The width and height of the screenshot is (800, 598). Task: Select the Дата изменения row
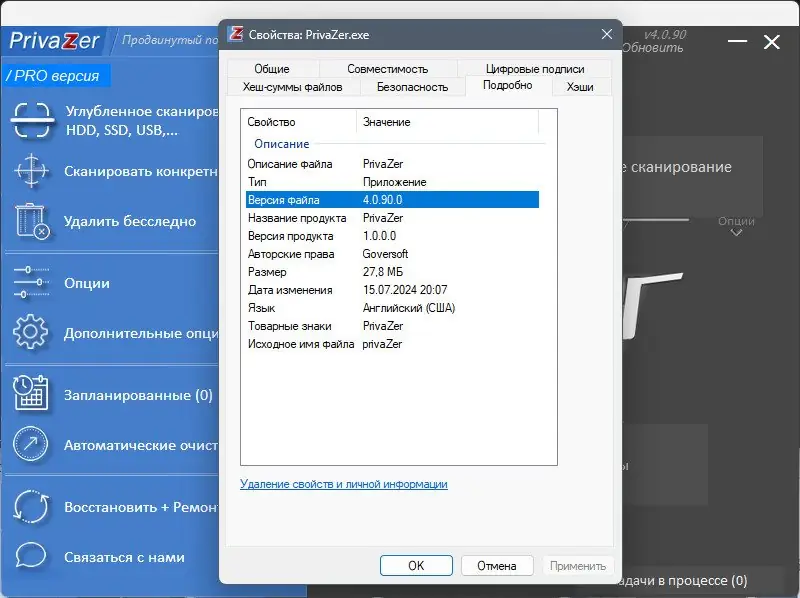(x=392, y=290)
